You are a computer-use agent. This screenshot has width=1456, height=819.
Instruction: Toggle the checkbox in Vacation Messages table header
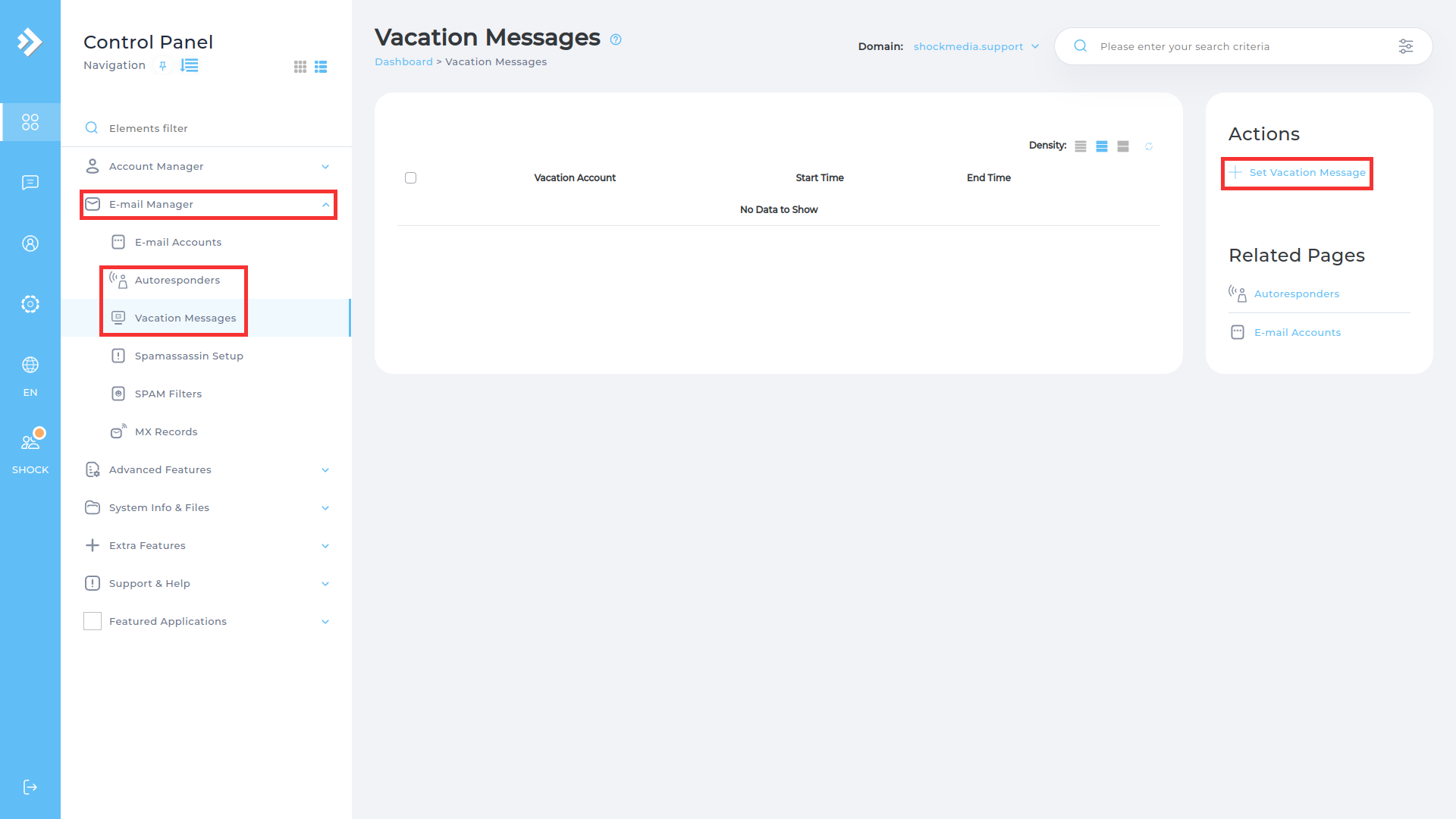[x=411, y=177]
